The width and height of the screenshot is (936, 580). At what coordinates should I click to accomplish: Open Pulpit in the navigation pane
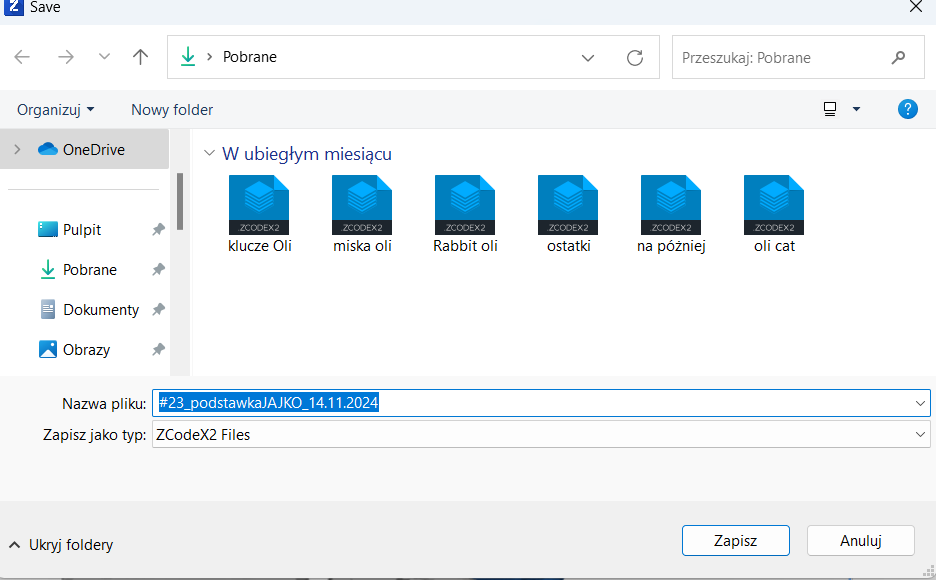coord(82,230)
